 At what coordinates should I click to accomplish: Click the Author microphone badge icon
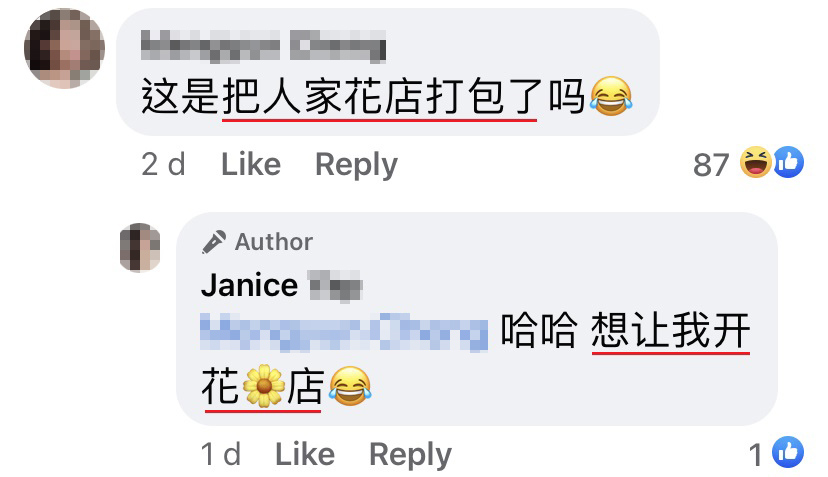[x=214, y=242]
